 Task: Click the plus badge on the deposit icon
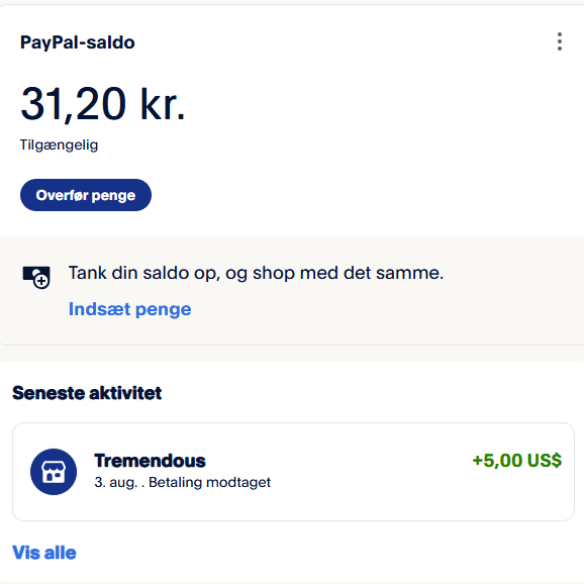(41, 281)
